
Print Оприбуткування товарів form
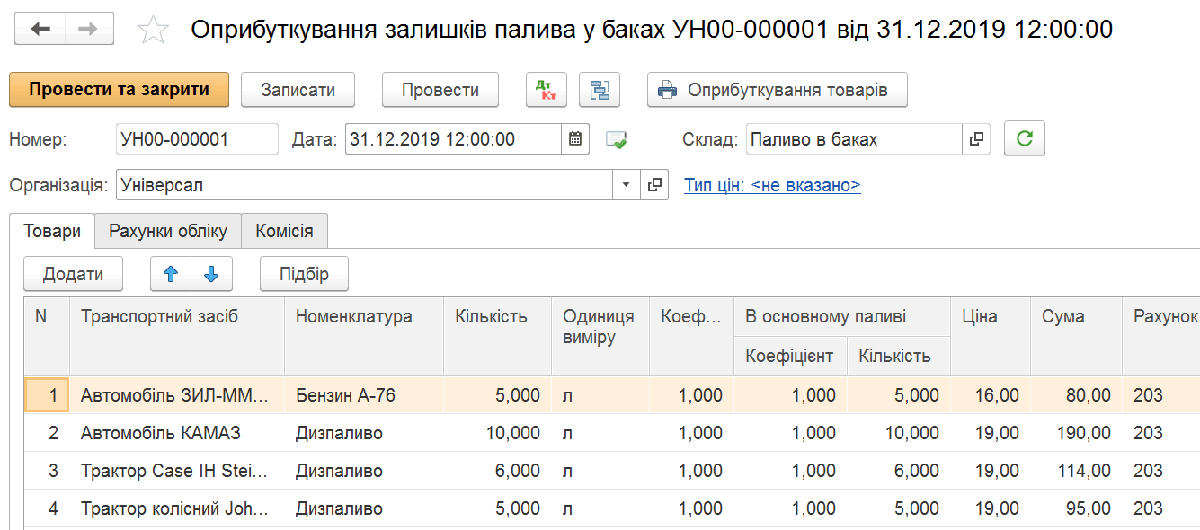point(777,90)
